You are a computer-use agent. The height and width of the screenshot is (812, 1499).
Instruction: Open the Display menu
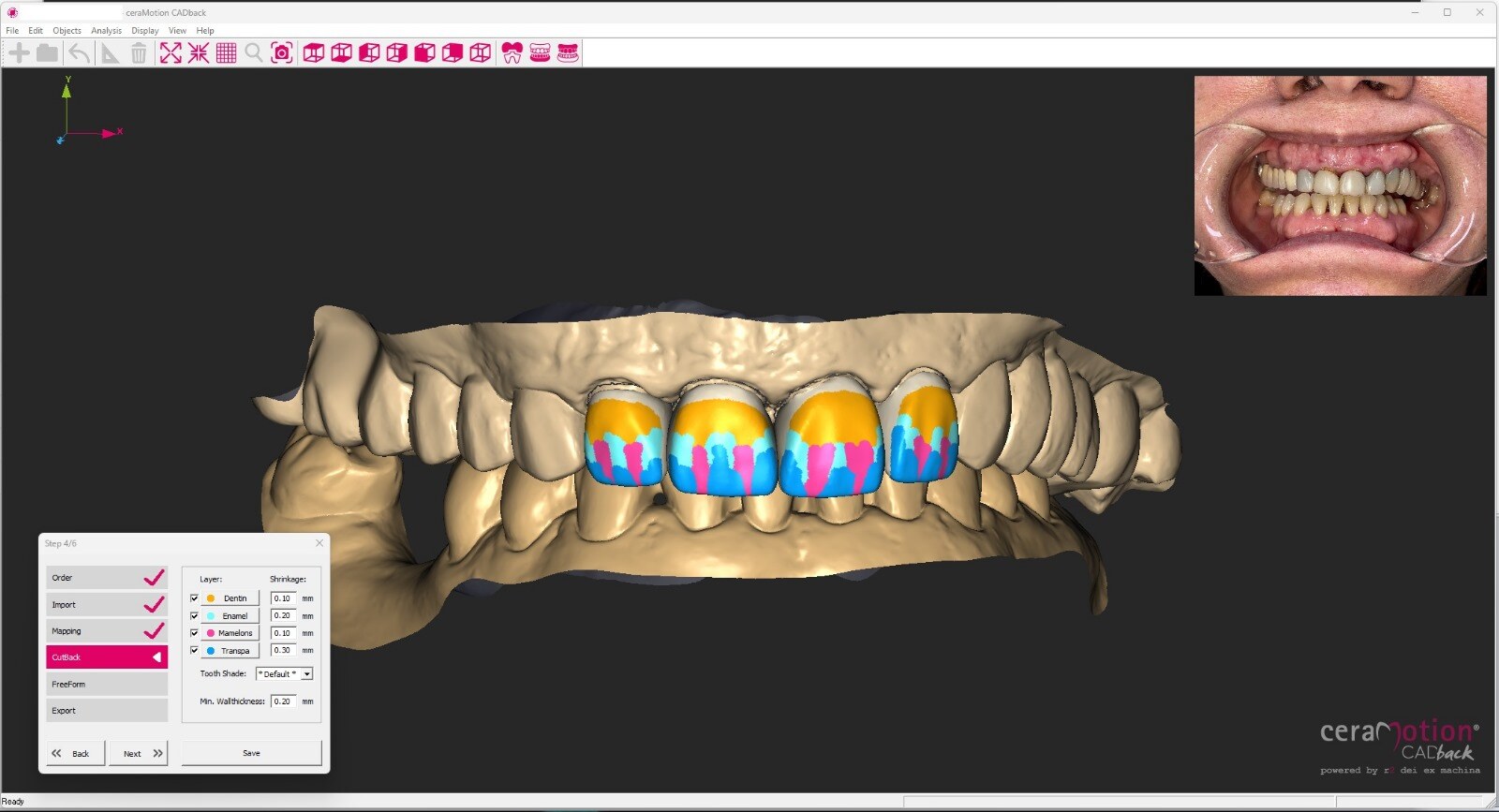pyautogui.click(x=144, y=31)
